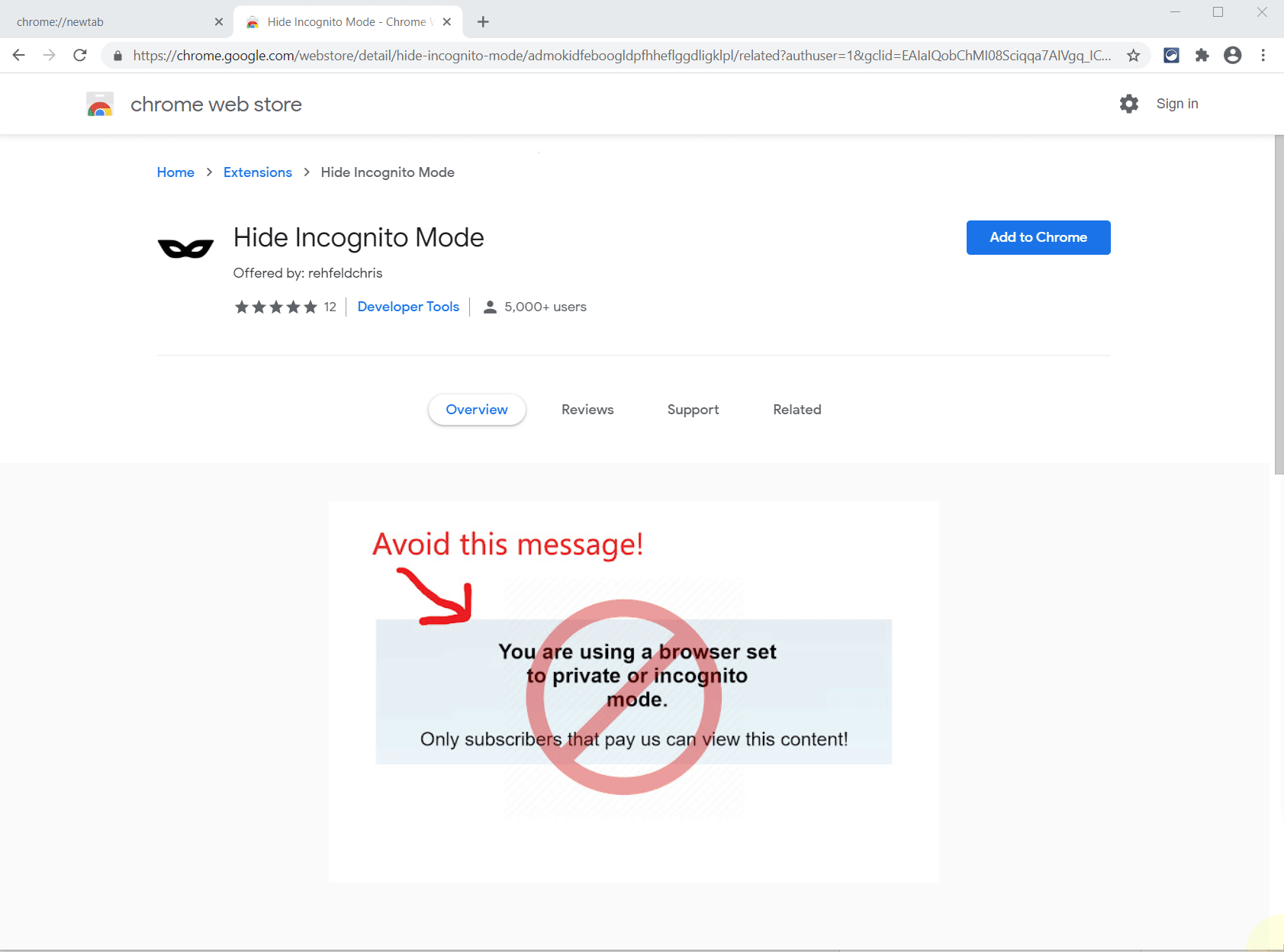Open the Reviews tab
This screenshot has height=952, width=1284.
point(587,410)
